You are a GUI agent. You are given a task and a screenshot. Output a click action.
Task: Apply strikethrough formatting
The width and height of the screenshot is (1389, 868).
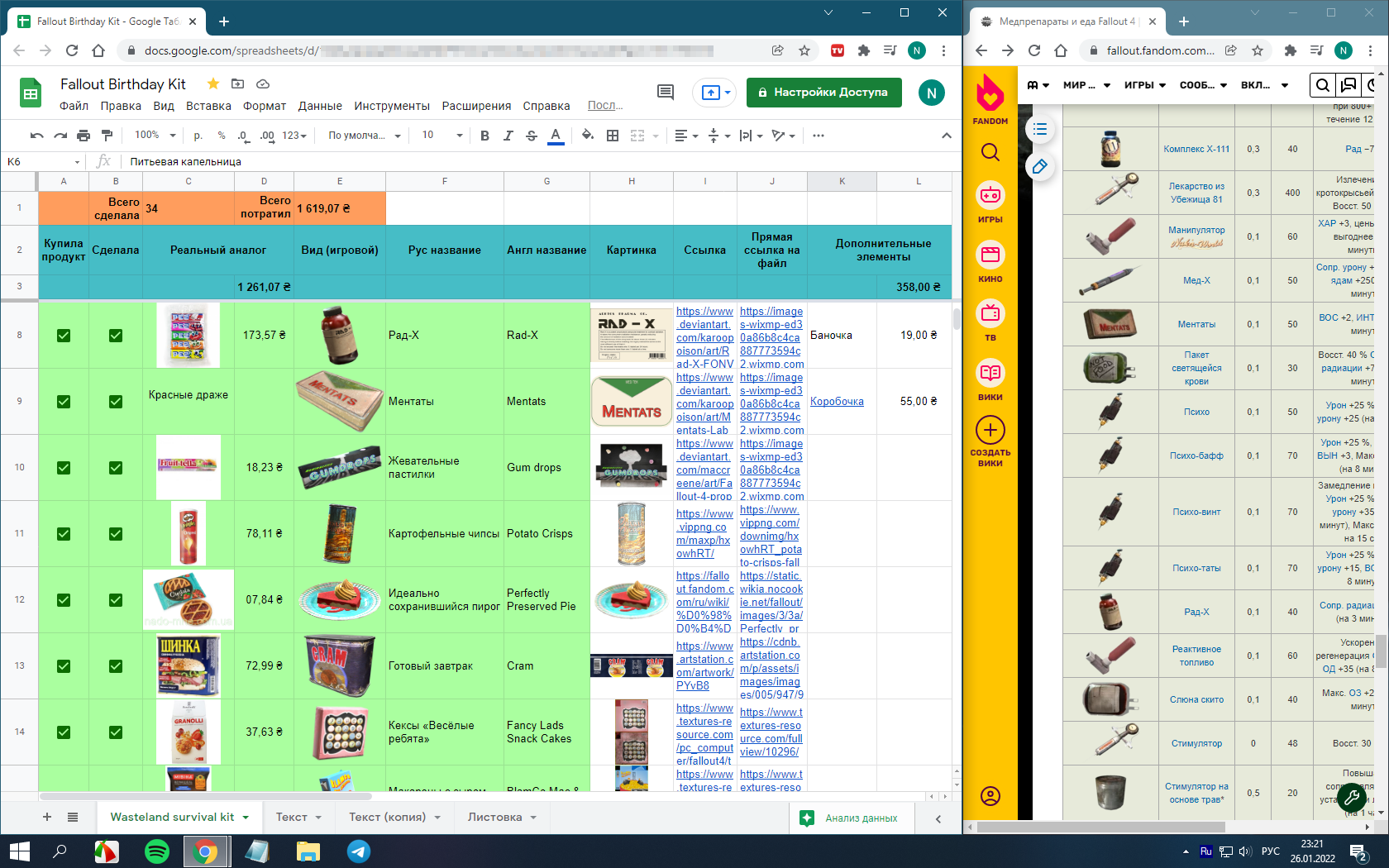coord(532,136)
